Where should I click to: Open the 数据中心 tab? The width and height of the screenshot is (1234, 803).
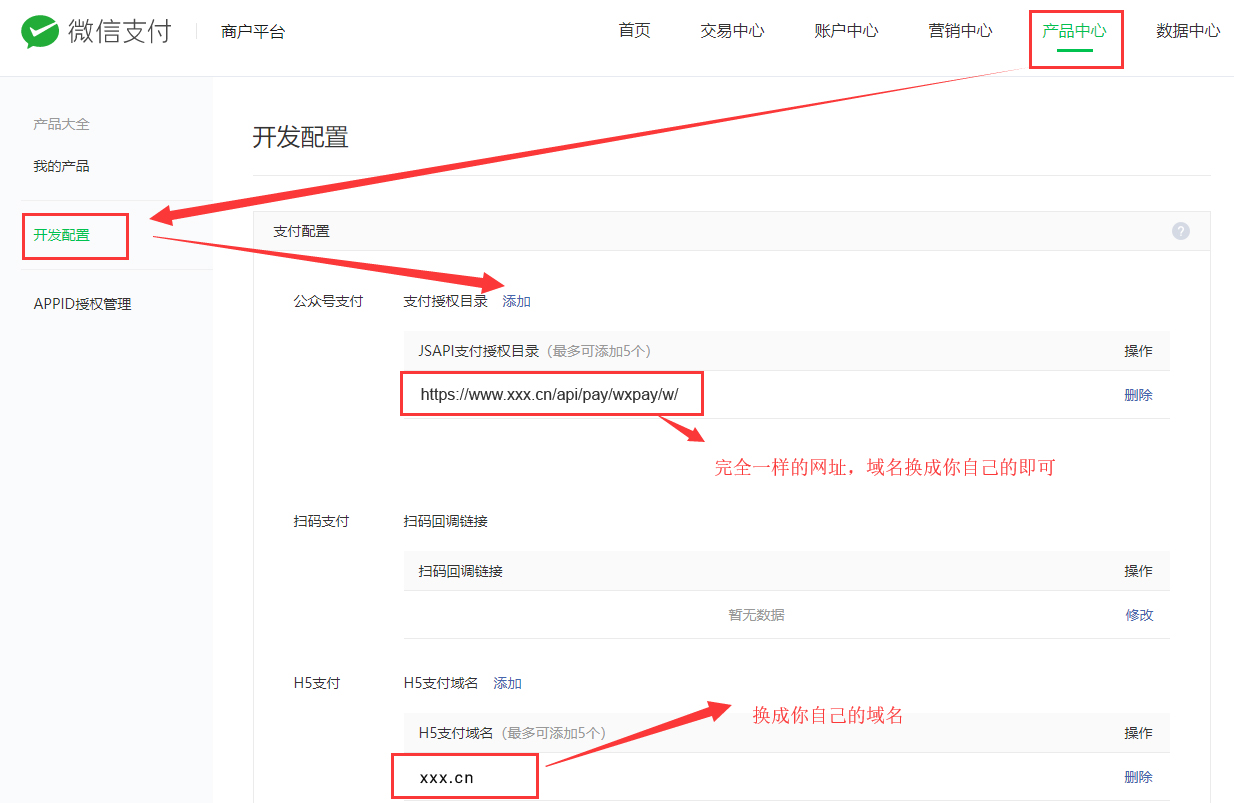[1188, 31]
